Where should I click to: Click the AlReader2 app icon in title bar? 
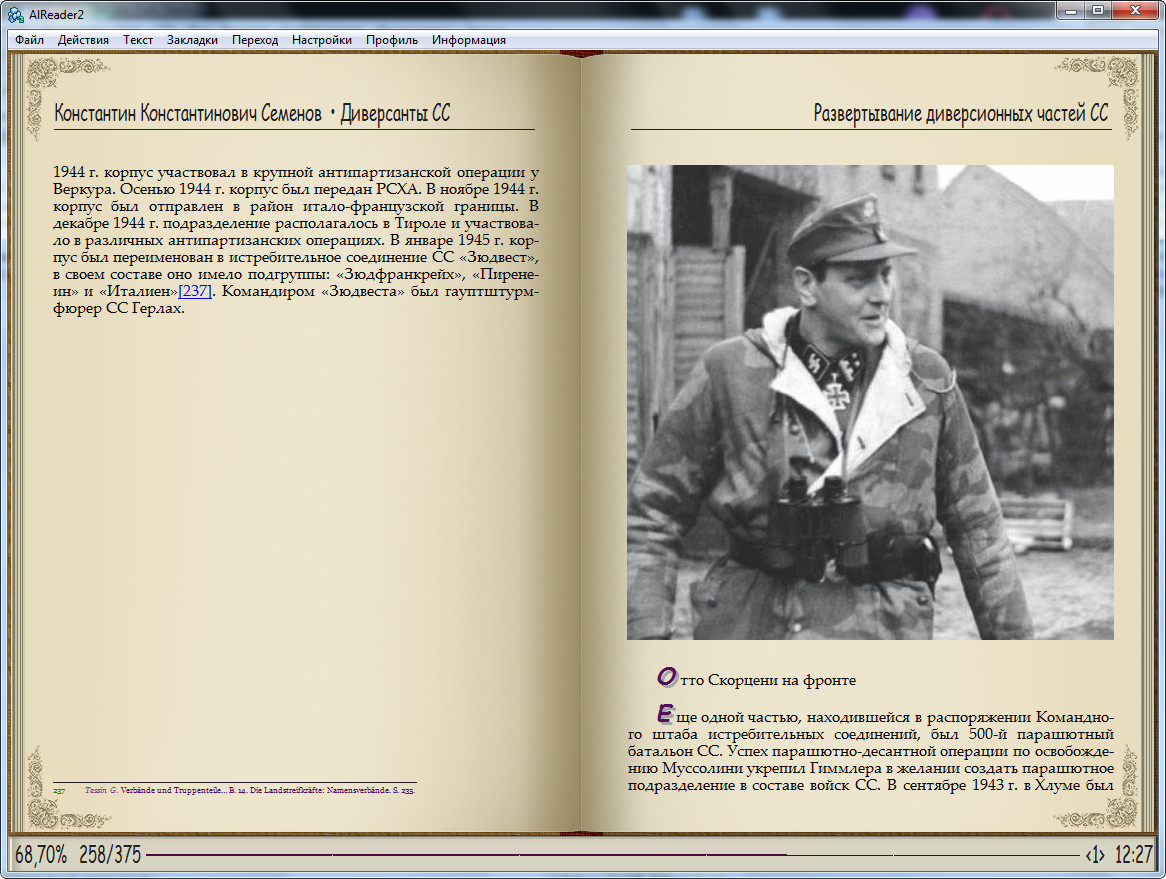pos(16,12)
